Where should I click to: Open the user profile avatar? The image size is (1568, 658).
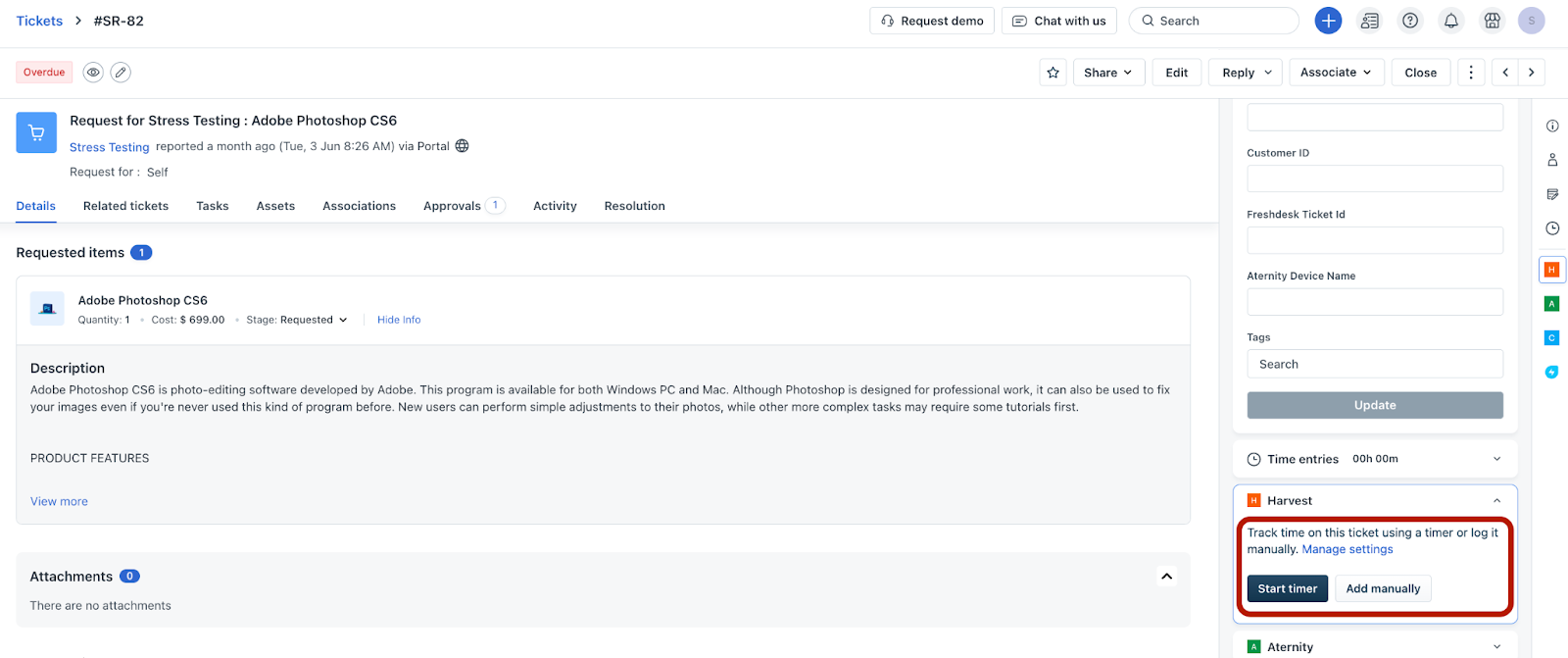tap(1532, 21)
